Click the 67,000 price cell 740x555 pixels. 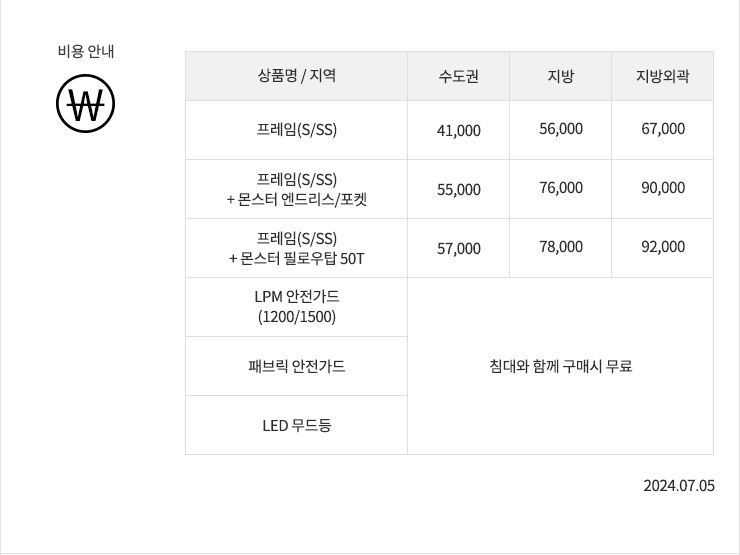pyautogui.click(x=663, y=130)
